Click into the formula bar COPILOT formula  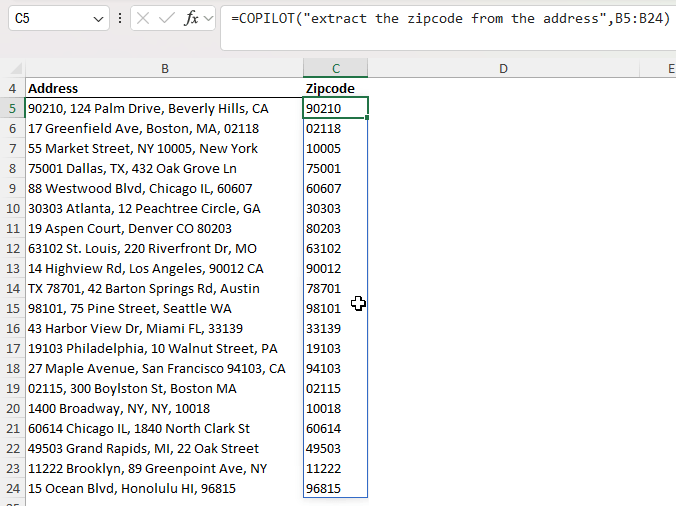[x=451, y=19]
